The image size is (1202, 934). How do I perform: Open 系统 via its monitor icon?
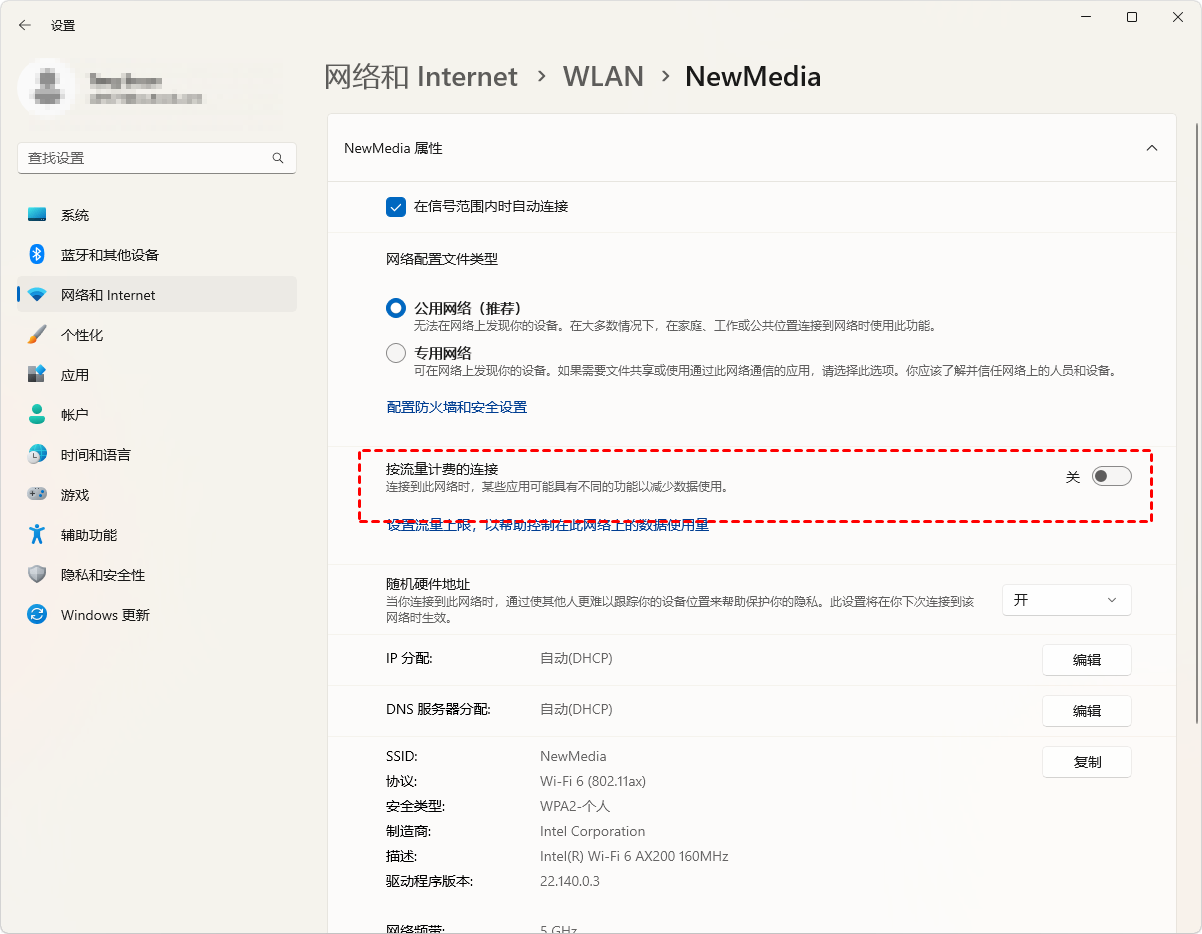[x=37, y=215]
